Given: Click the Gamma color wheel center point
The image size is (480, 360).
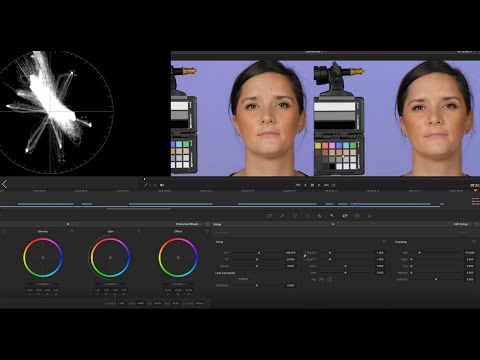Looking at the screenshot, I should [x=43, y=257].
